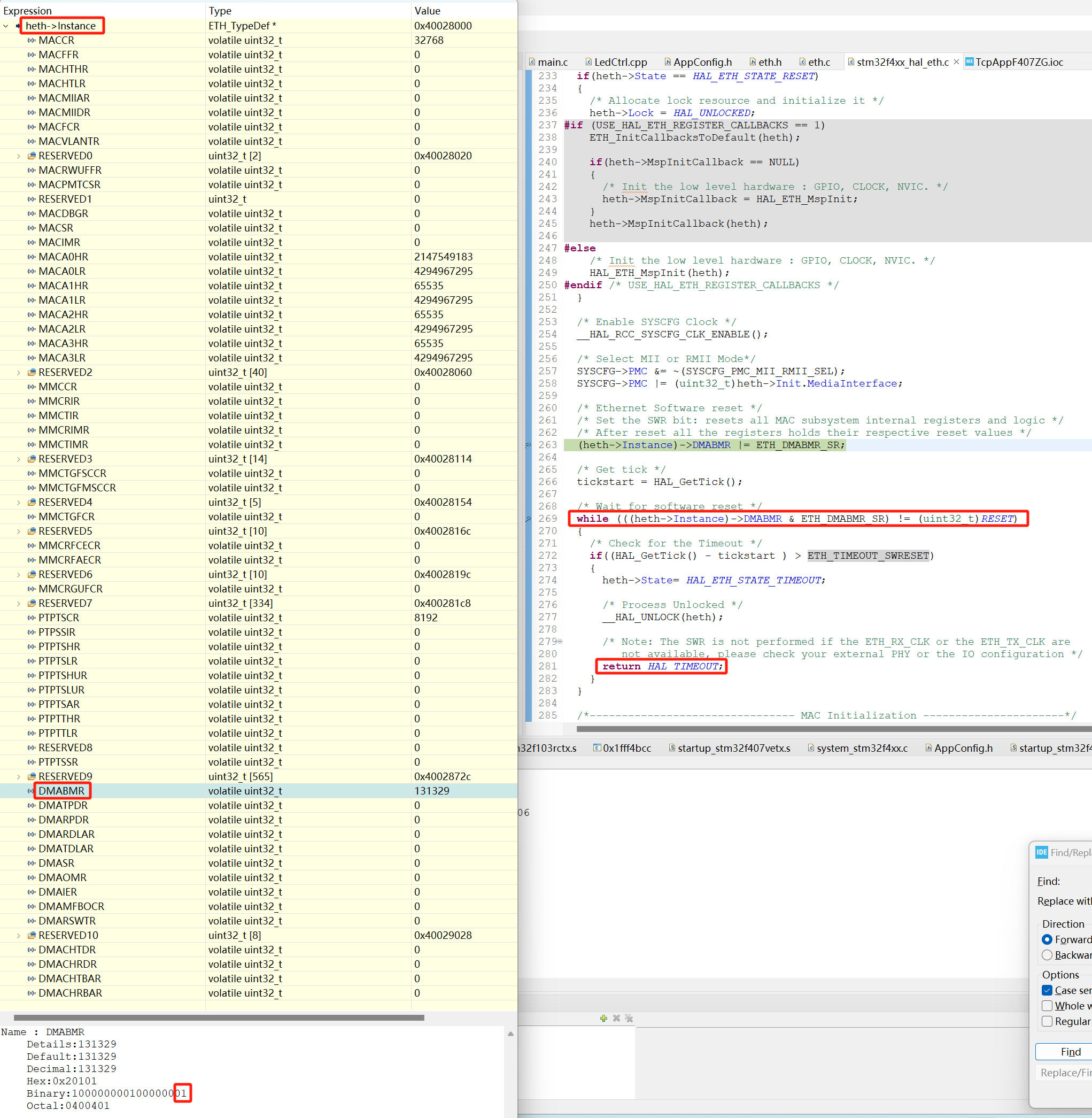Click the margin marker beside line 263
The width and height of the screenshot is (1092, 1118).
pos(528,444)
